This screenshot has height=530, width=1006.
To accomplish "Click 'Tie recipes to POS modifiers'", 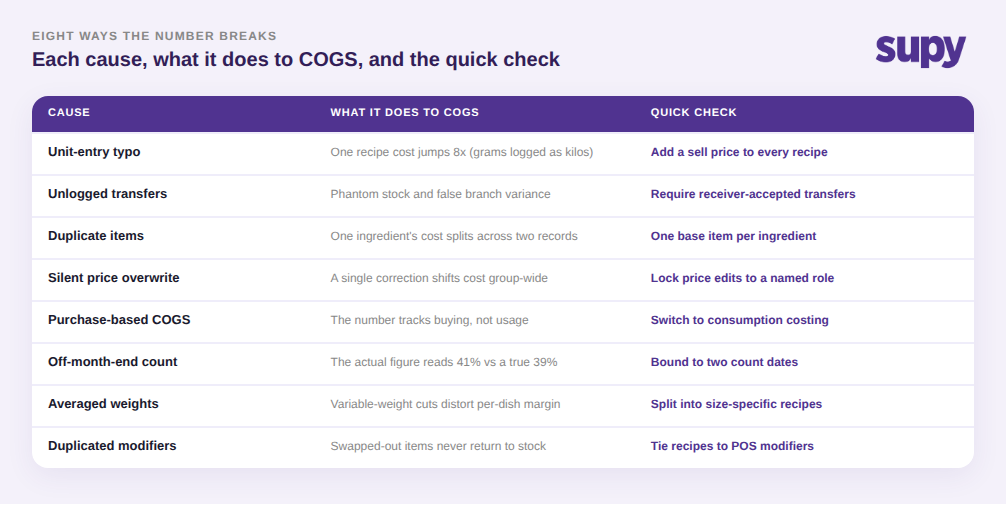I will tap(732, 446).
